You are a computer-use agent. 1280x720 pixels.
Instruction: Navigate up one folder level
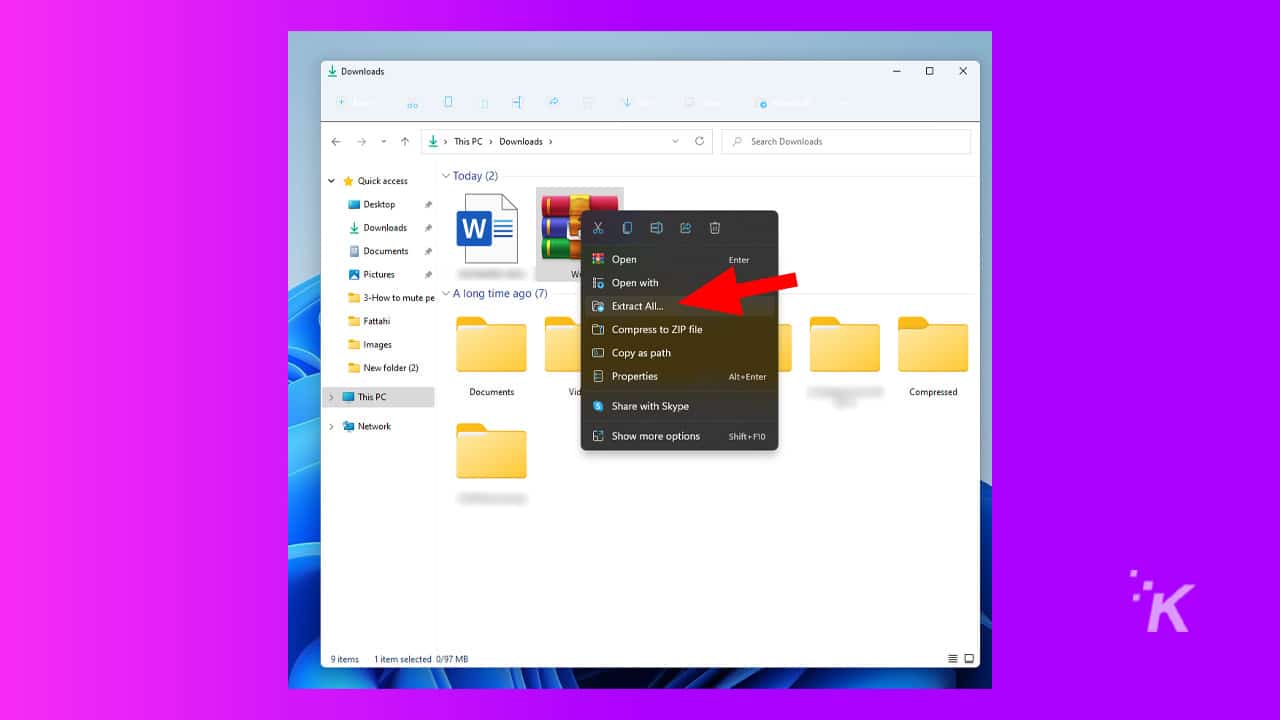[x=403, y=141]
